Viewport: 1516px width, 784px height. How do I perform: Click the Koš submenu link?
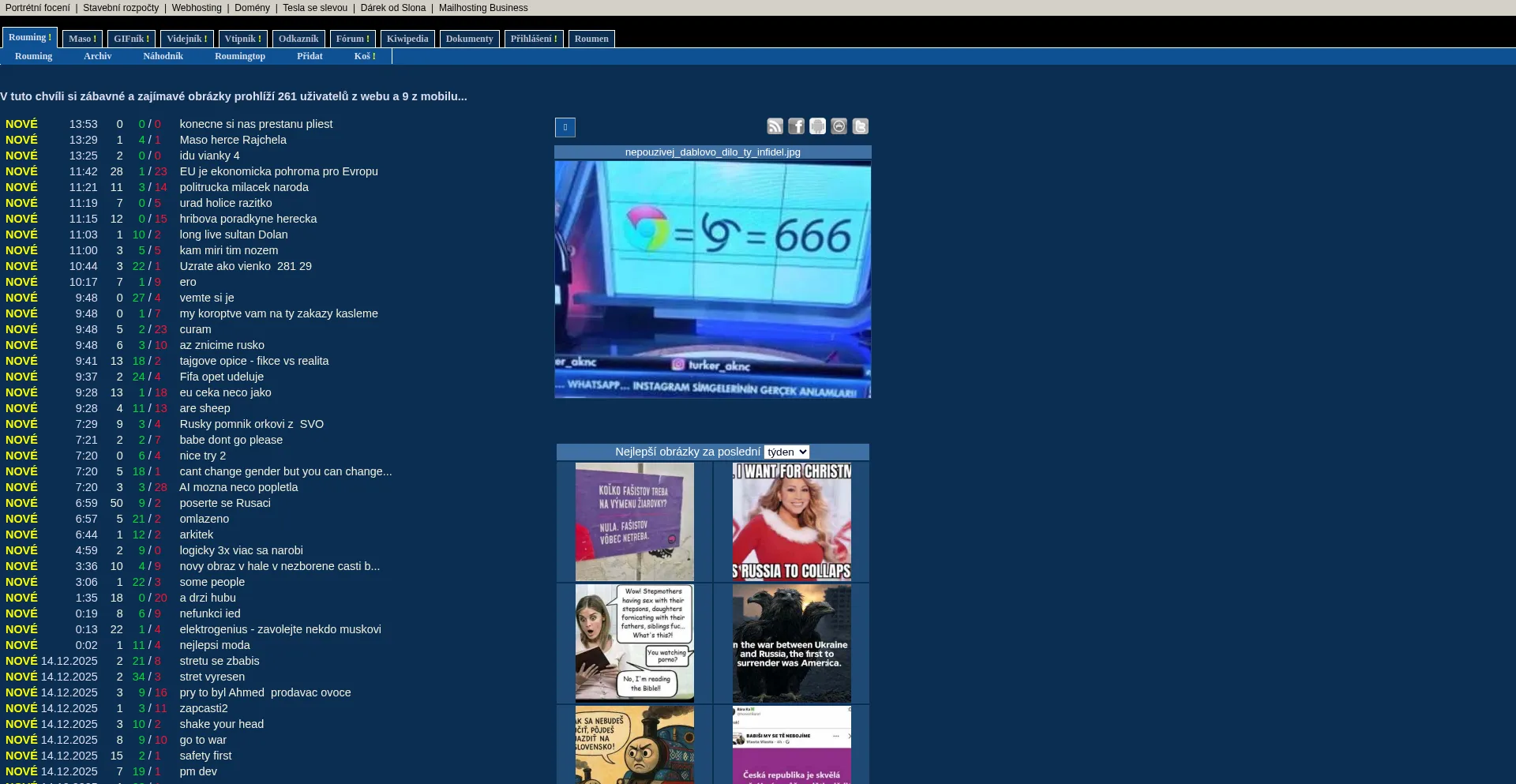pos(364,56)
